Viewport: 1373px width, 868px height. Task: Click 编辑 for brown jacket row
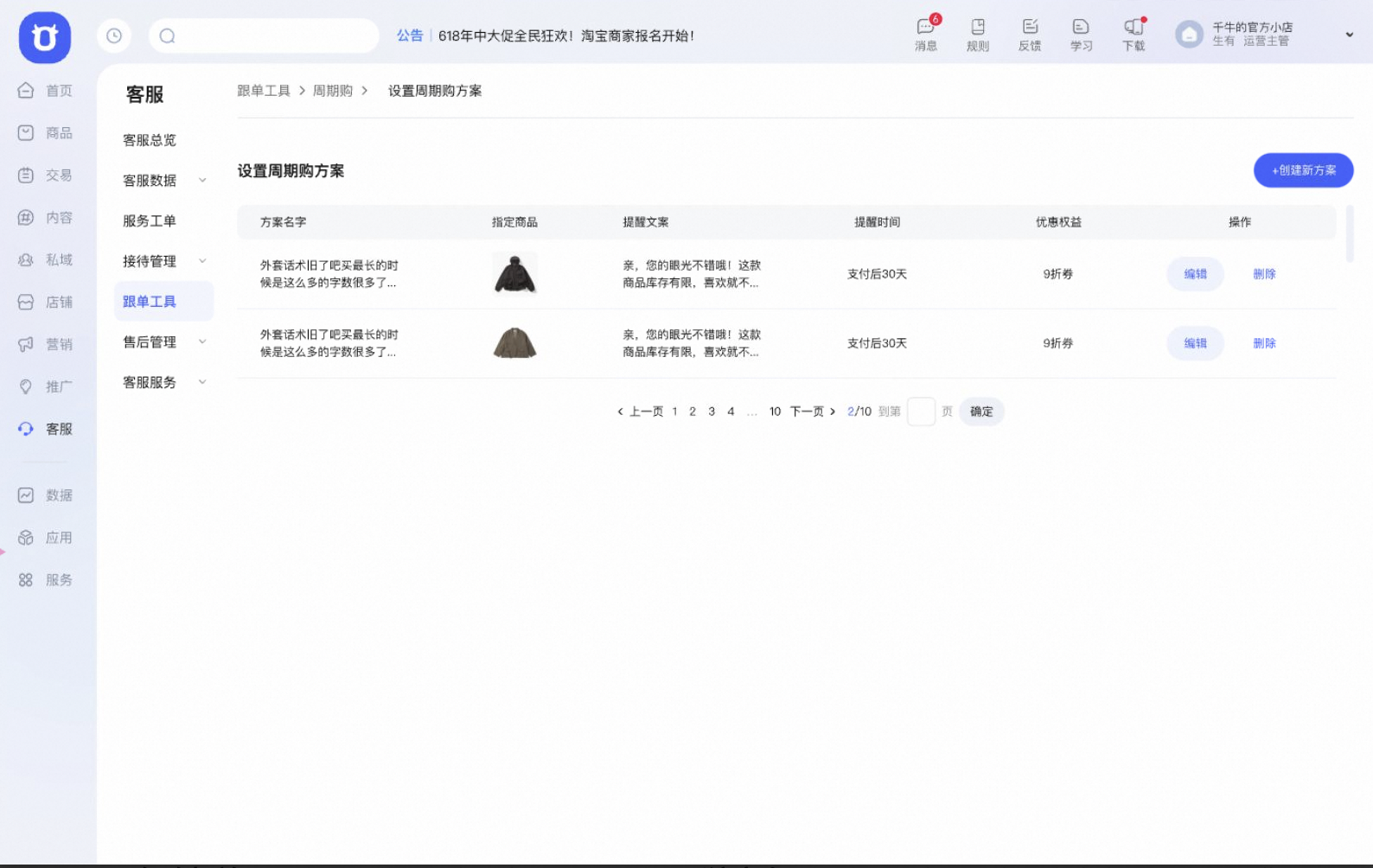[x=1195, y=343]
